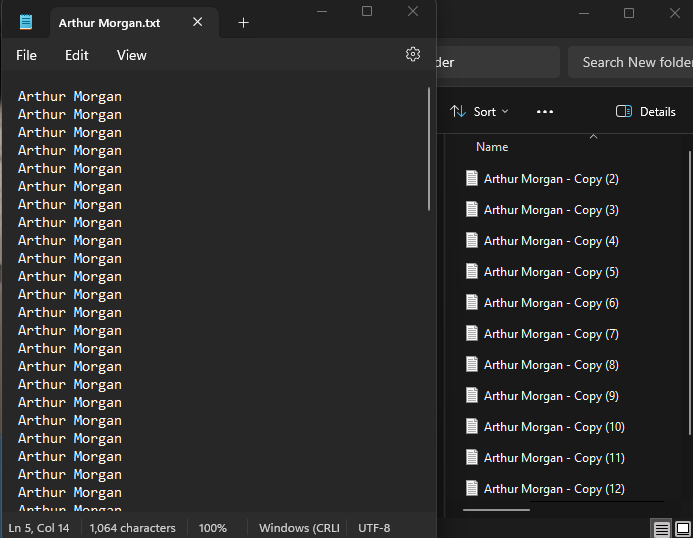
Task: Toggle the Details pane in File Explorer
Action: click(646, 112)
